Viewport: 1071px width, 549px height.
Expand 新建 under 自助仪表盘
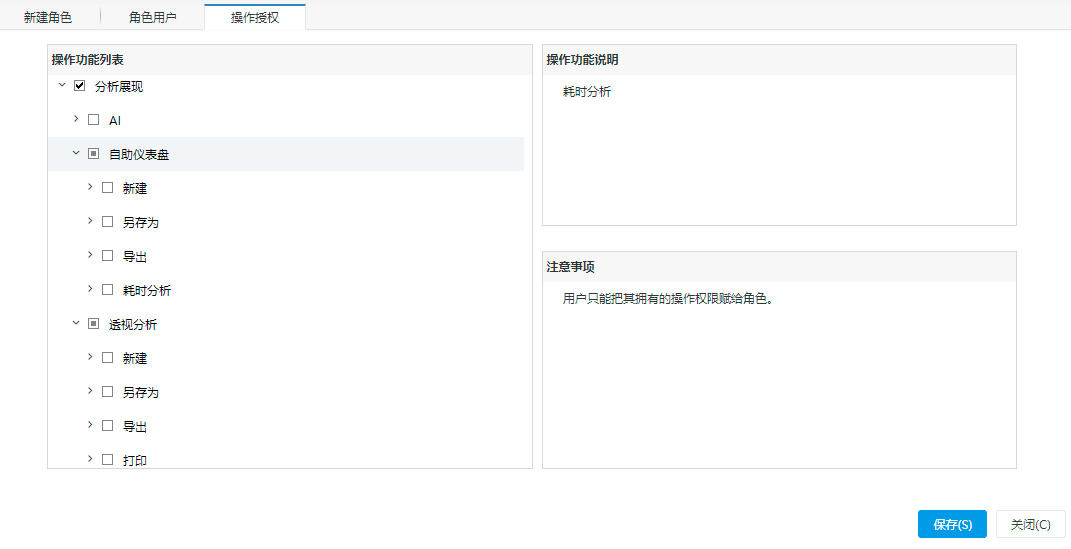89,186
